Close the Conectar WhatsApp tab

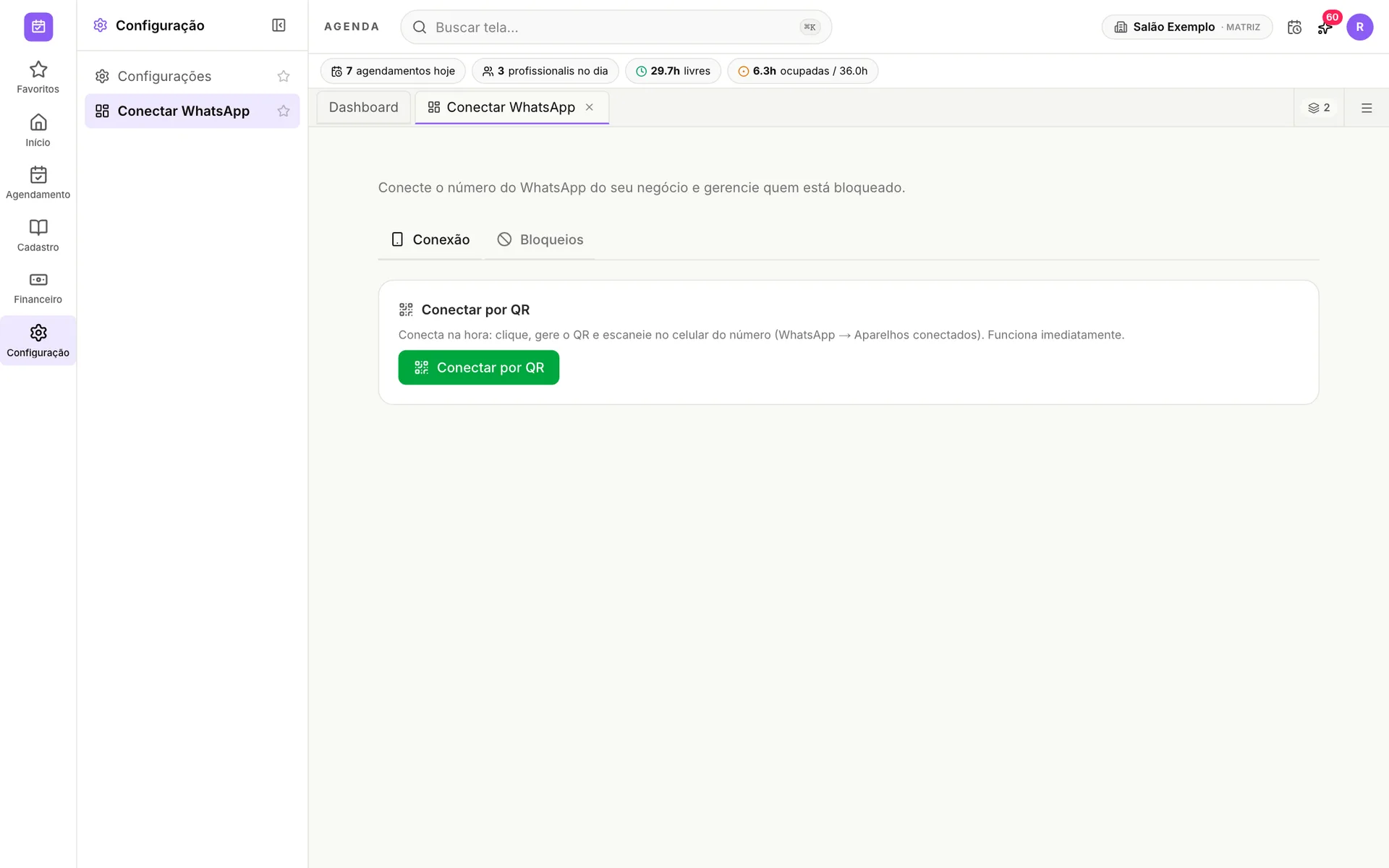[590, 107]
